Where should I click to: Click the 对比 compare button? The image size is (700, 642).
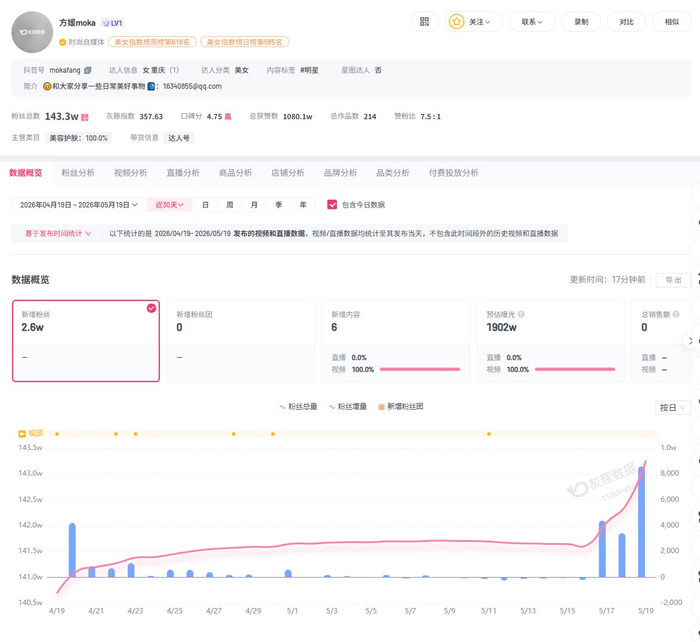pos(626,22)
